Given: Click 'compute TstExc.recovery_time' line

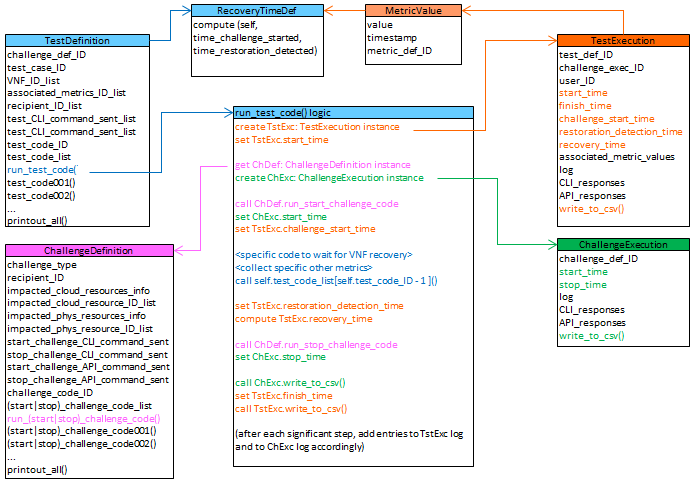Looking at the screenshot, I should click(304, 319).
